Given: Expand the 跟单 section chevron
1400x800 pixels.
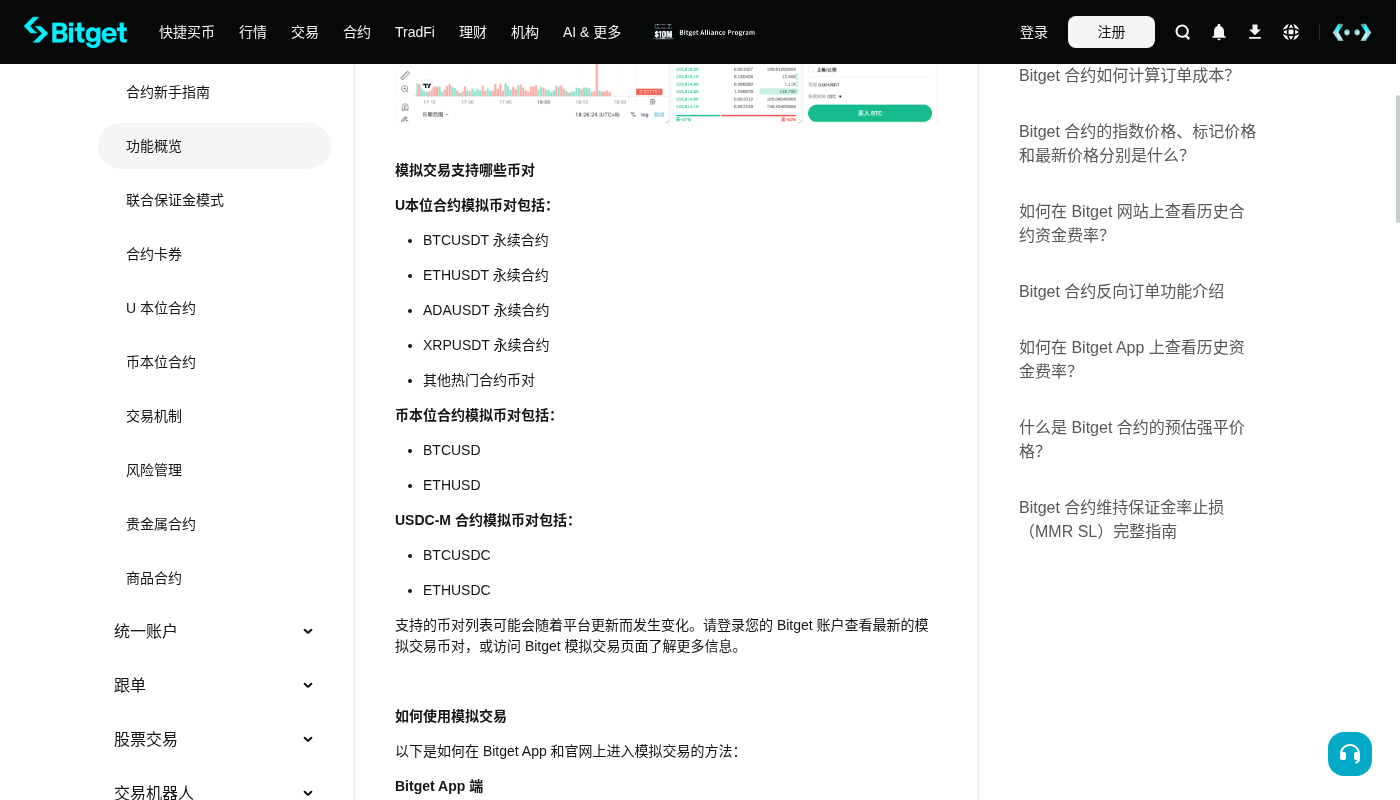Looking at the screenshot, I should point(308,685).
